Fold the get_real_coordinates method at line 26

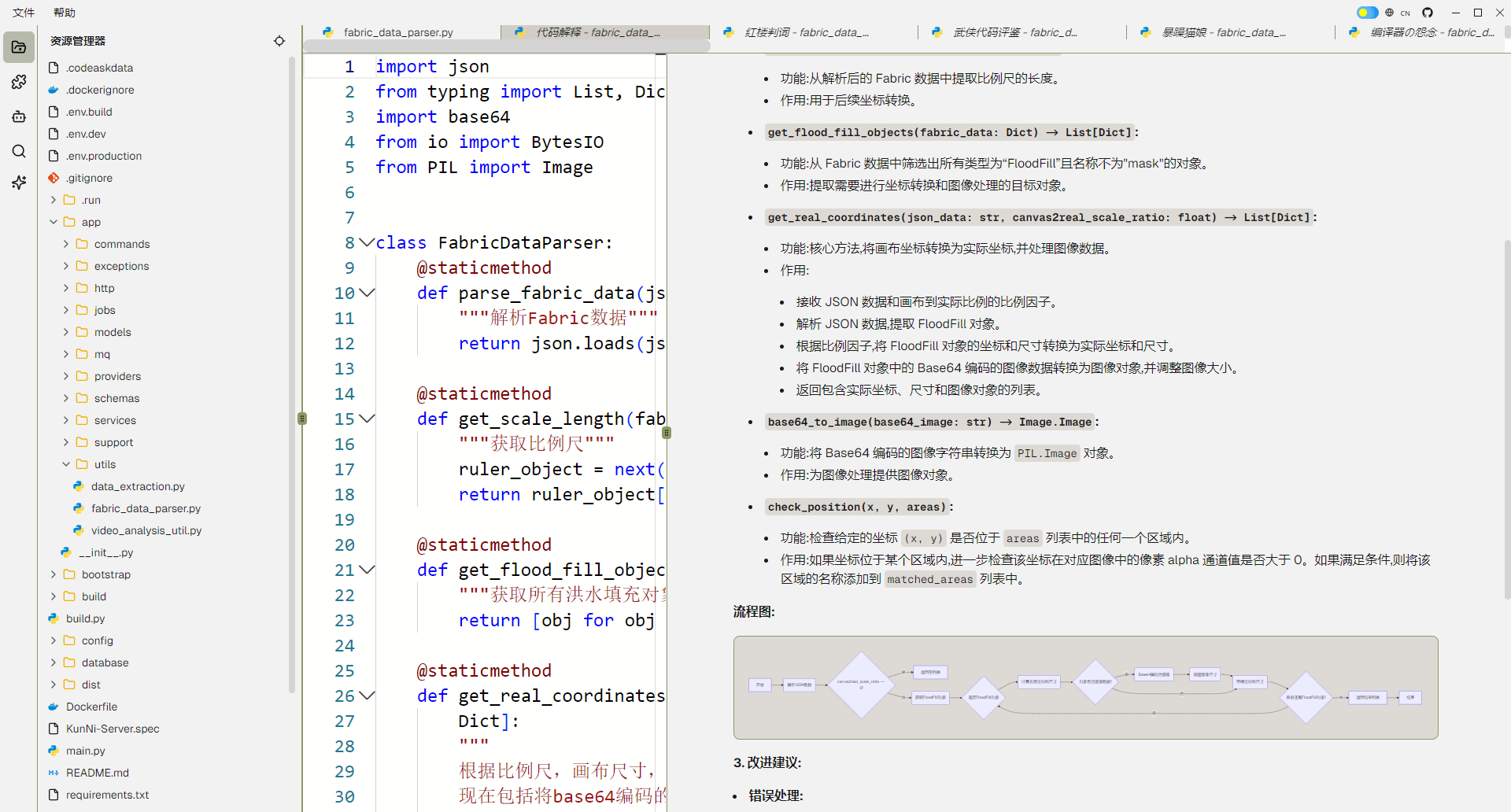click(x=367, y=696)
